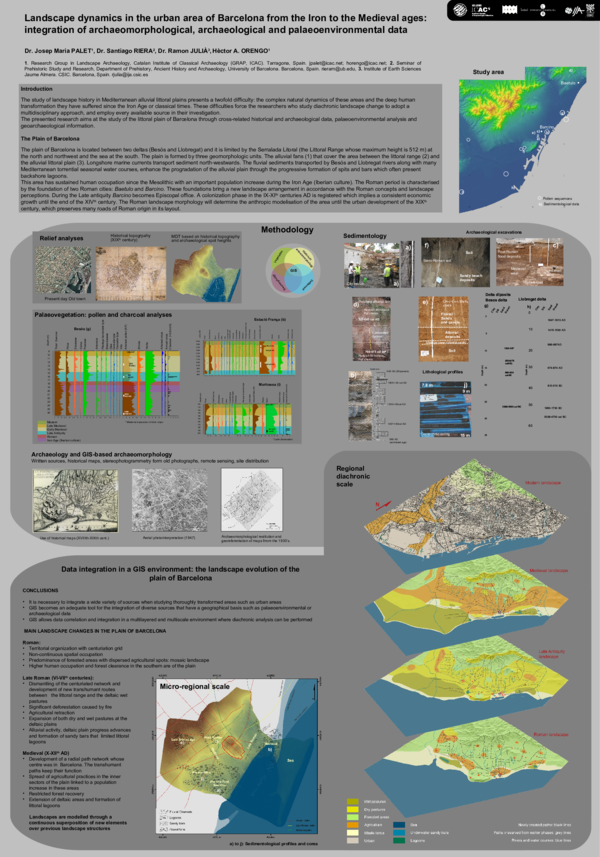Viewport: 600px width, 857px height.
Task: Open the archaeomorphological restitution map thumbnail
Action: click(x=252, y=500)
